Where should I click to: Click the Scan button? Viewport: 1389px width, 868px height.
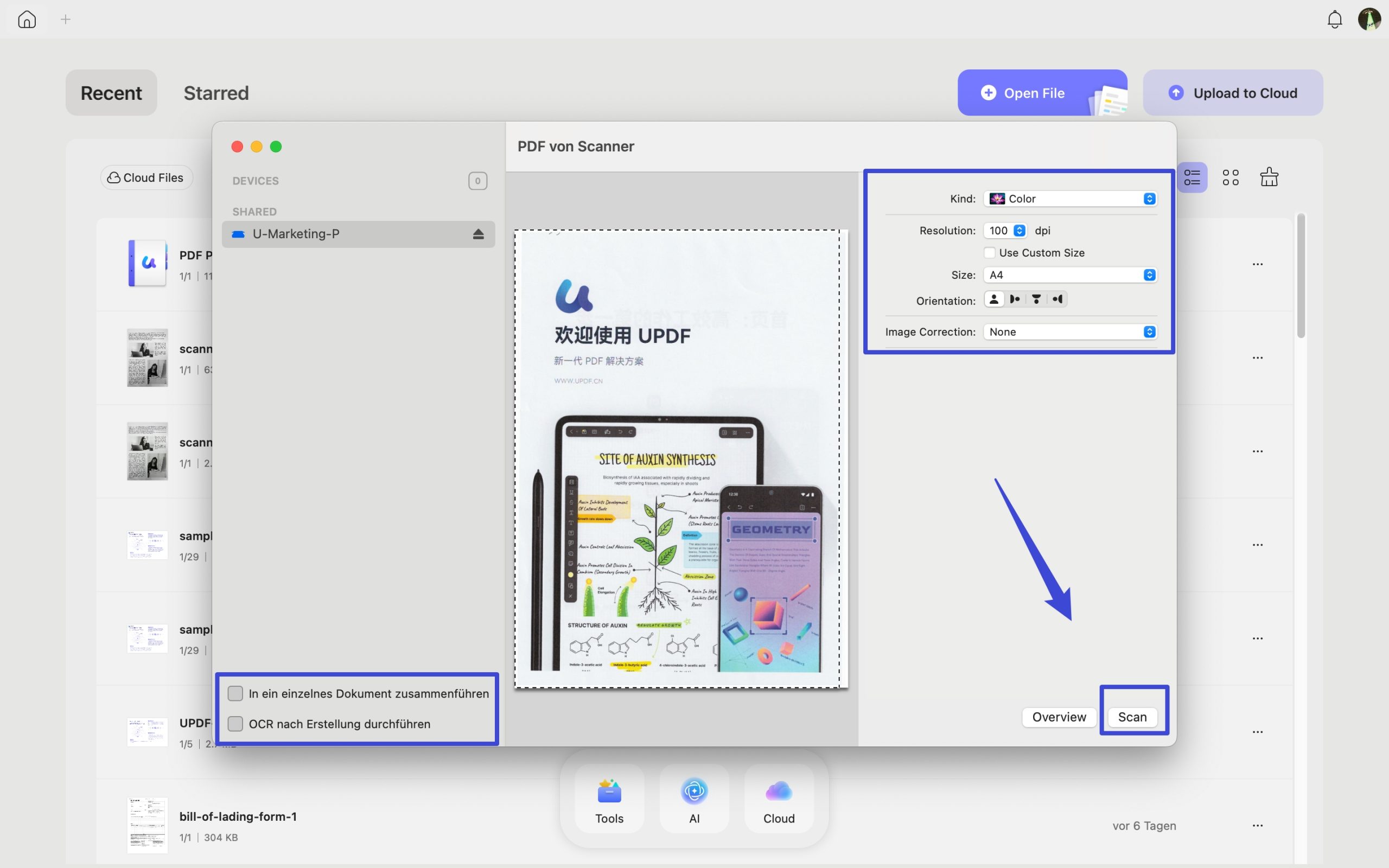tap(1132, 717)
